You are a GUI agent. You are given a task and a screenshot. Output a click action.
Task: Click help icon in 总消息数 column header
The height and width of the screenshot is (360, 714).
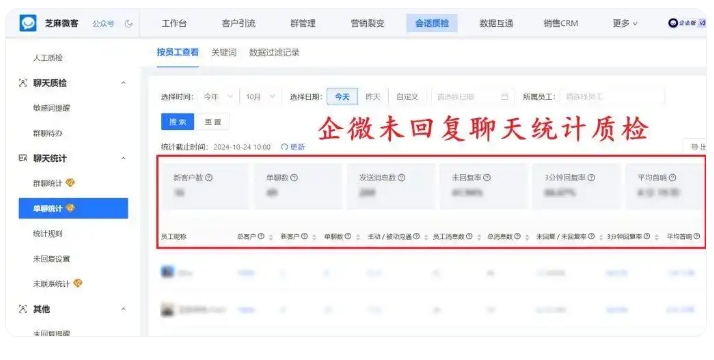click(x=517, y=236)
